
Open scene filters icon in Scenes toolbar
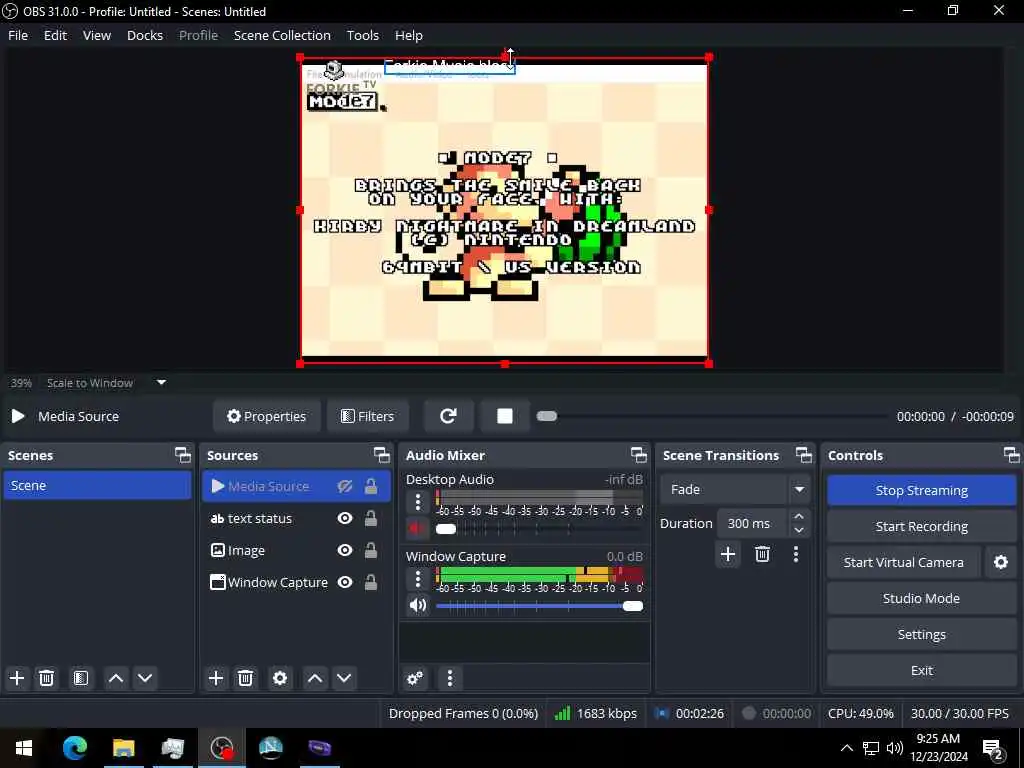pyautogui.click(x=81, y=679)
